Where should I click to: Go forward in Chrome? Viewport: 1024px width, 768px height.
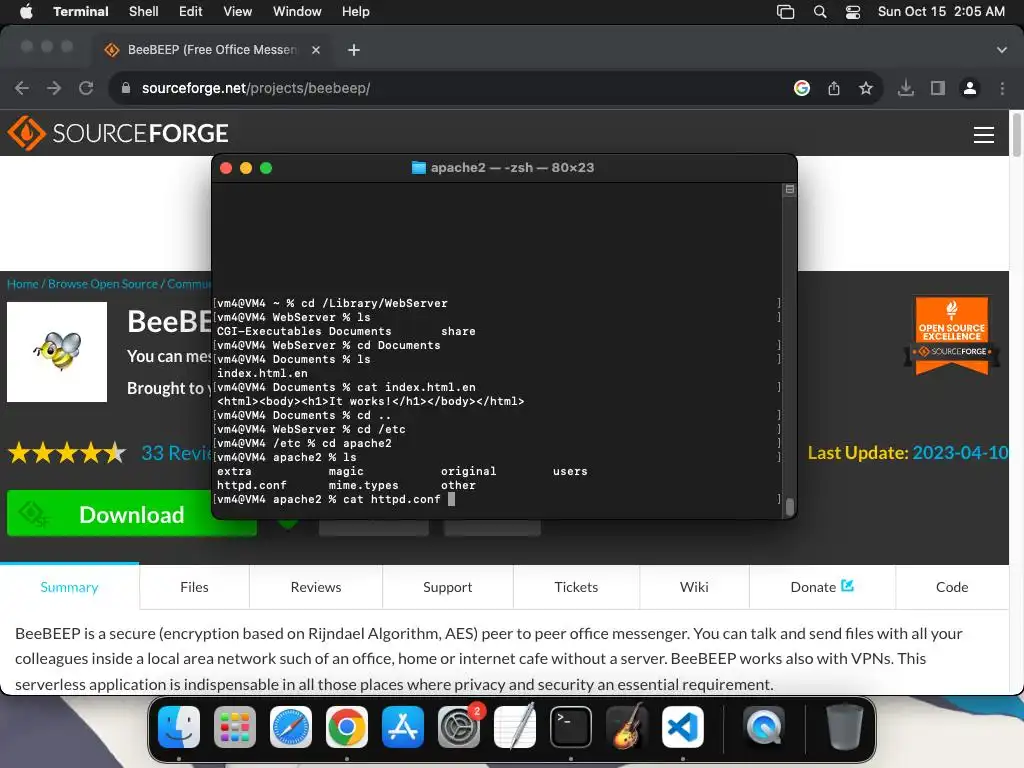pos(54,88)
